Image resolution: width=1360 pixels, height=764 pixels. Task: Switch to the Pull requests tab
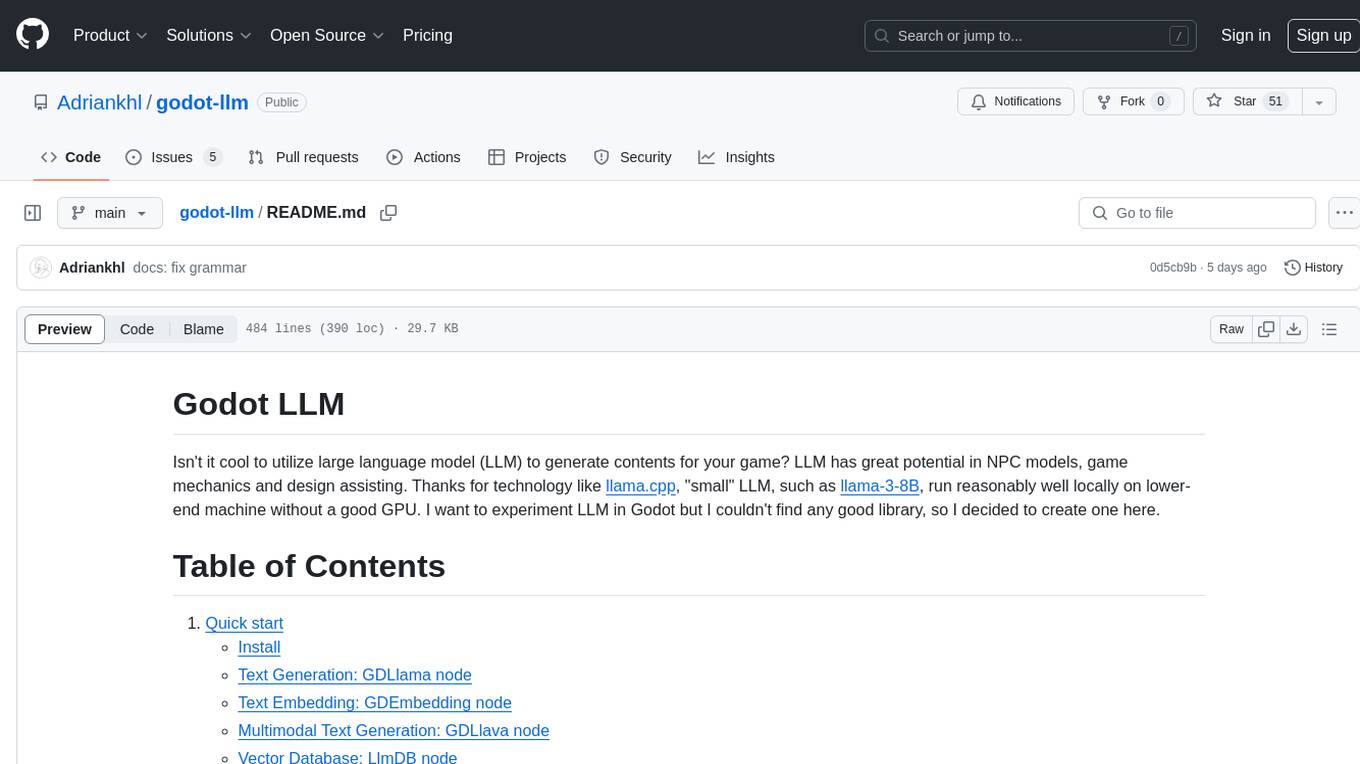(303, 157)
